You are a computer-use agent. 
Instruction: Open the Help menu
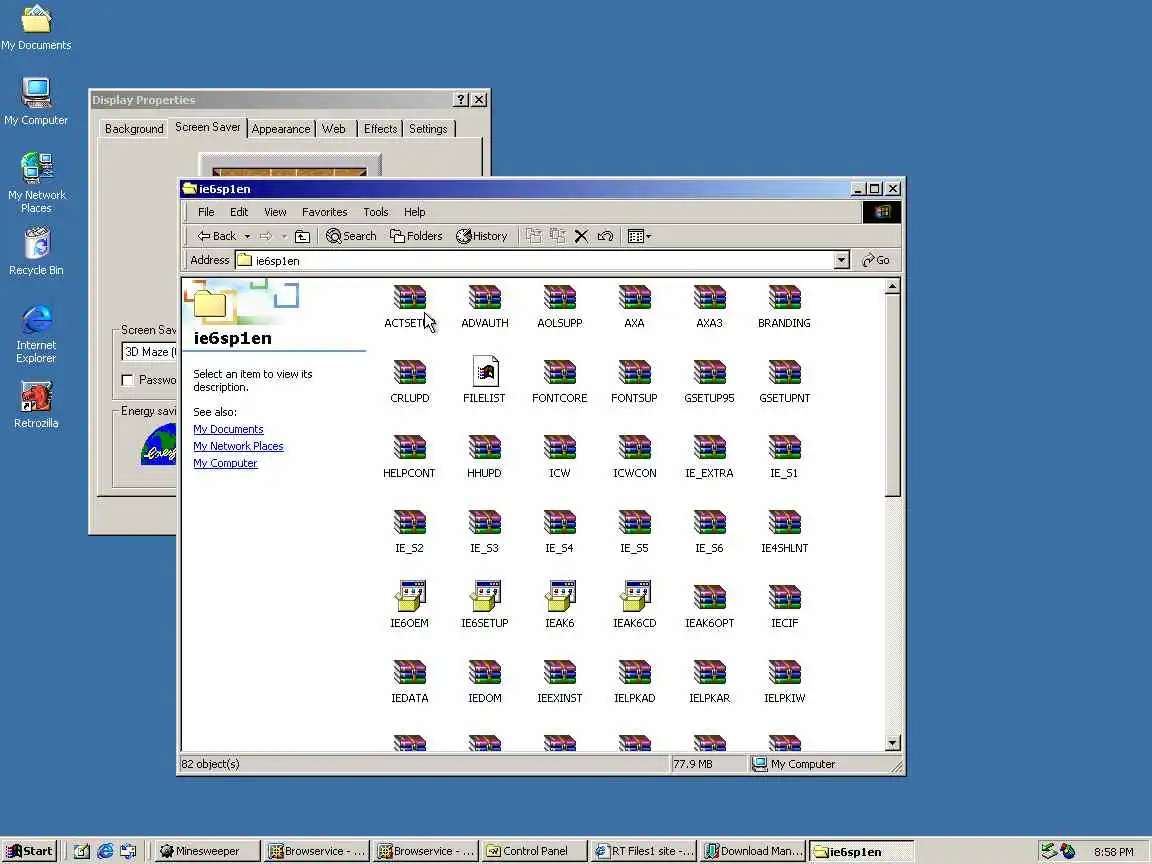coord(414,212)
